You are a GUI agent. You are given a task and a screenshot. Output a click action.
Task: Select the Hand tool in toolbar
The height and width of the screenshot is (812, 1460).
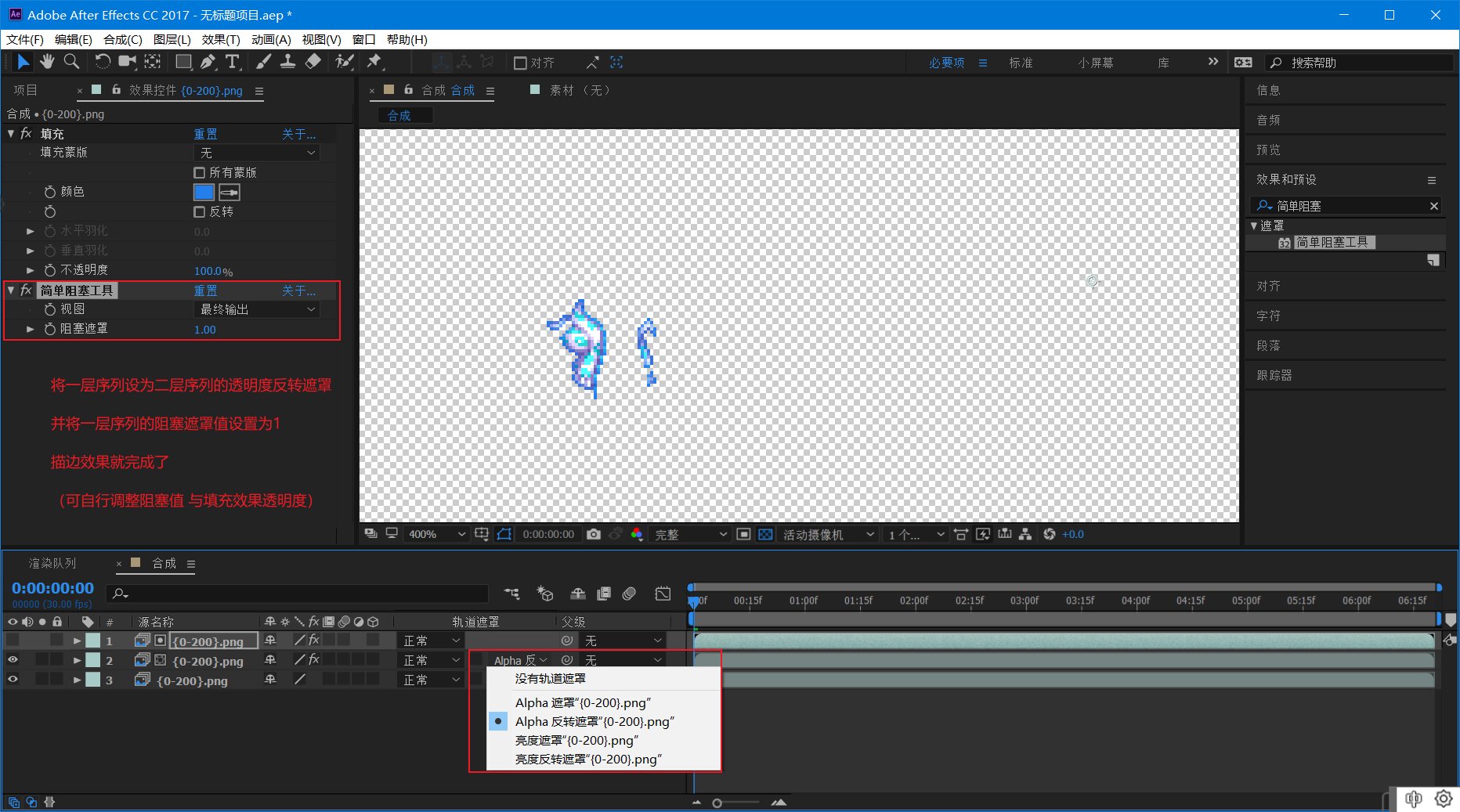click(47, 62)
